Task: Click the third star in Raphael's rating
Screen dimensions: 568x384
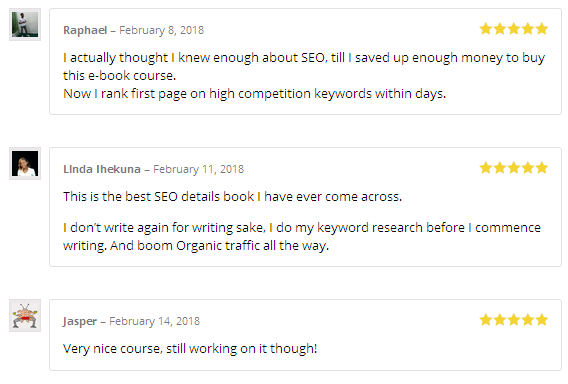Action: pos(514,29)
